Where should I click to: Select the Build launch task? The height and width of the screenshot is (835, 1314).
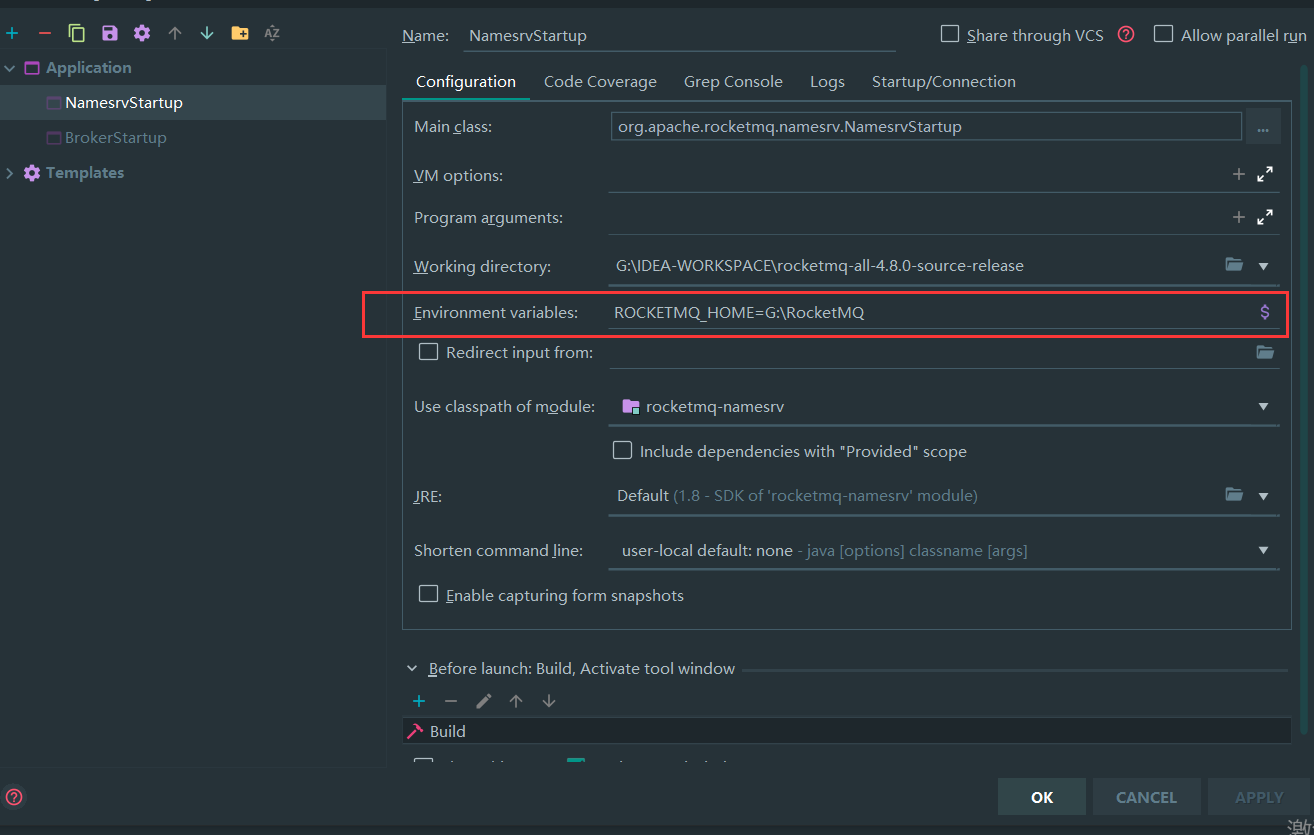coord(846,731)
